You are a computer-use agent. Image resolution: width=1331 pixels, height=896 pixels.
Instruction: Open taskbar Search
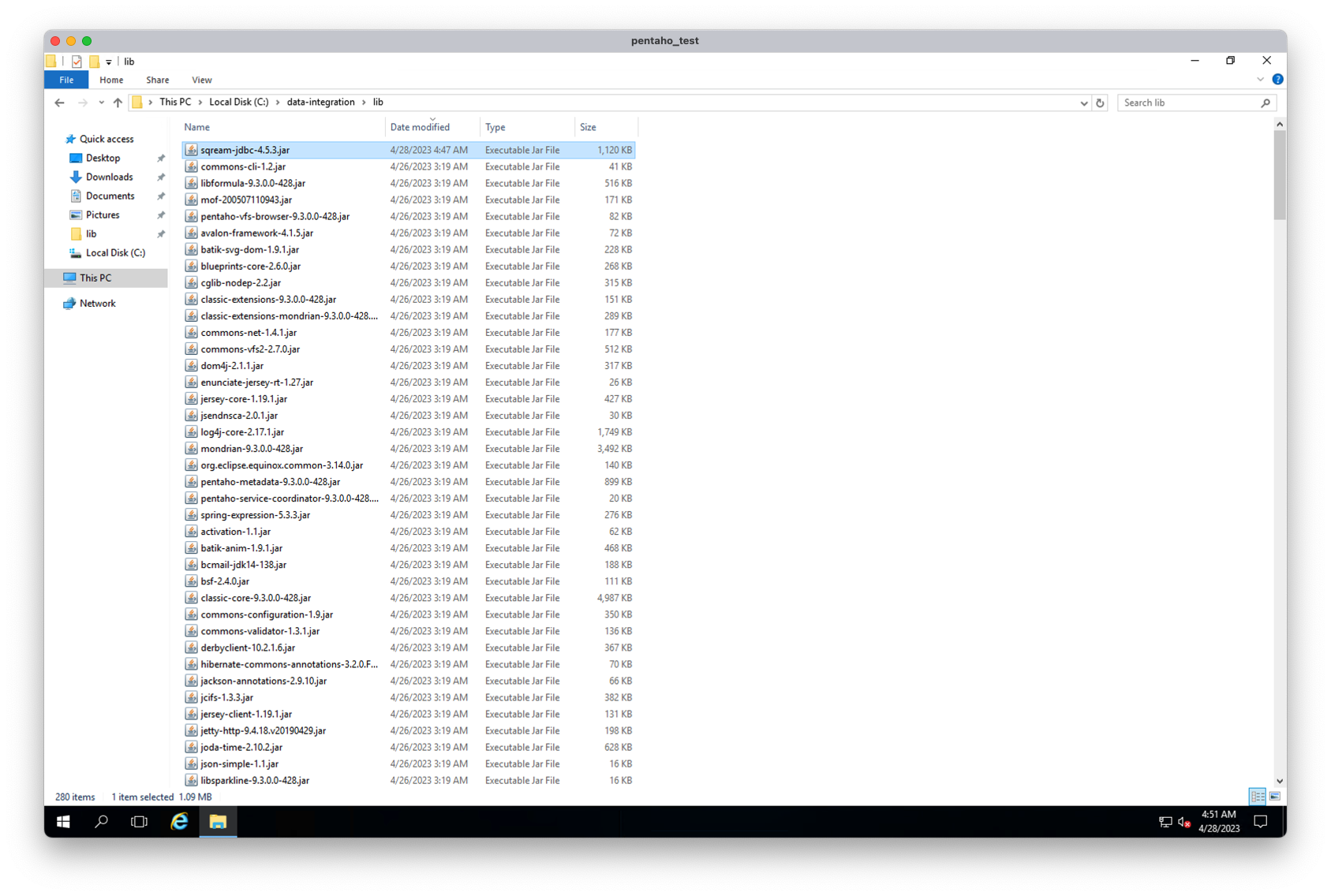pos(101,822)
